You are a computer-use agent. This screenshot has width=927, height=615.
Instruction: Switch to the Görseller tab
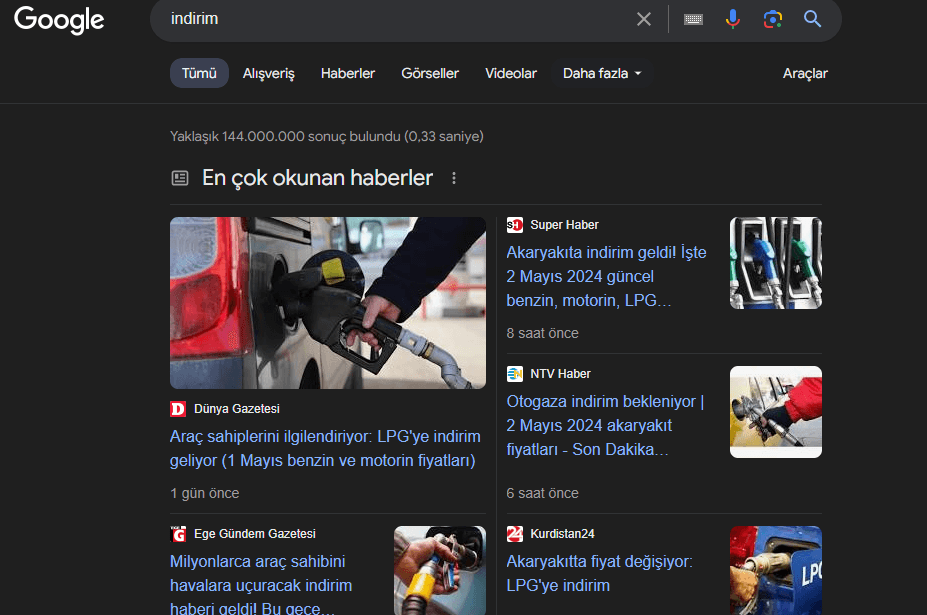click(430, 73)
